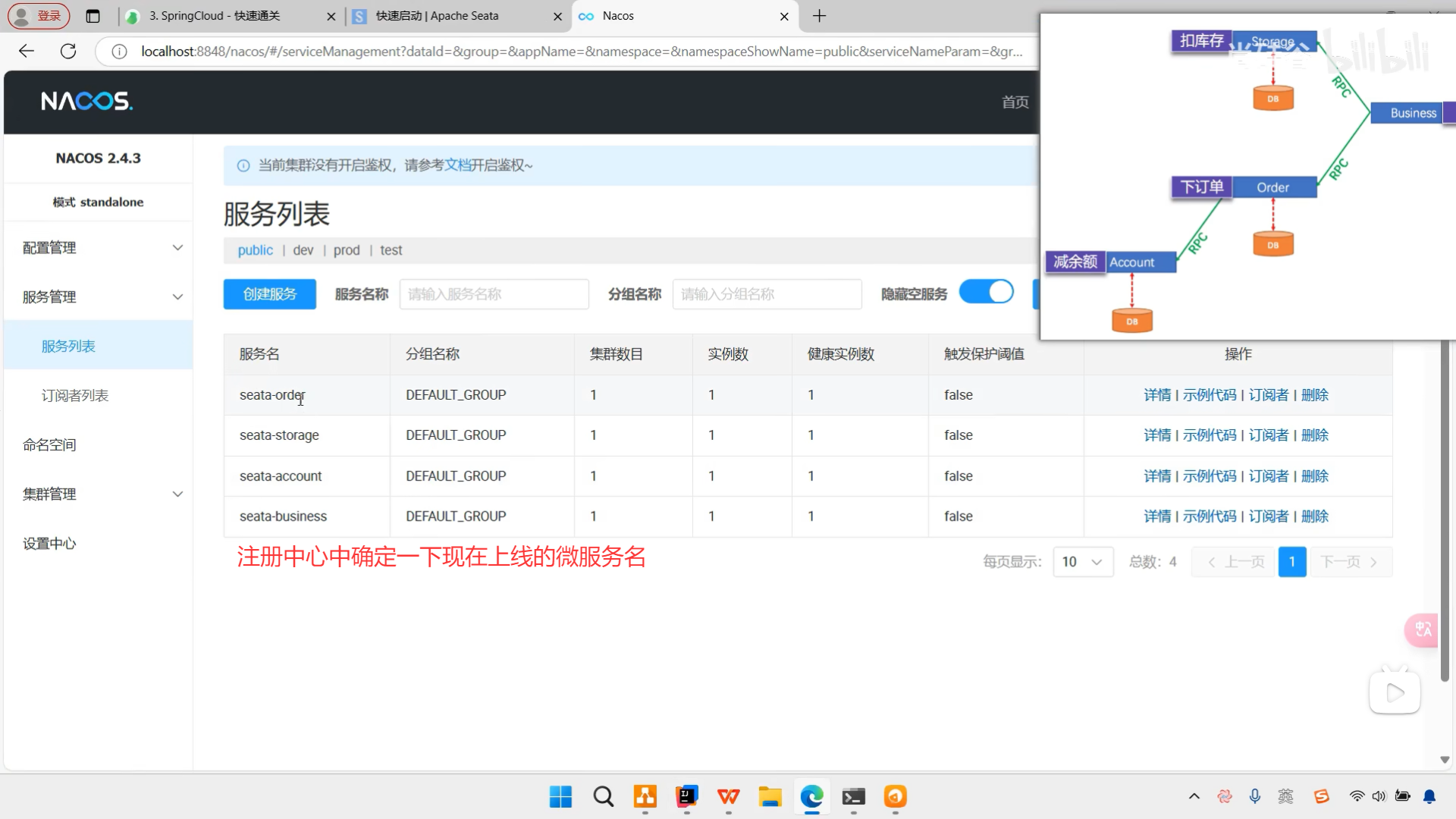The image size is (1456, 819).
Task: Click the Windows Start menu icon
Action: pos(560,796)
